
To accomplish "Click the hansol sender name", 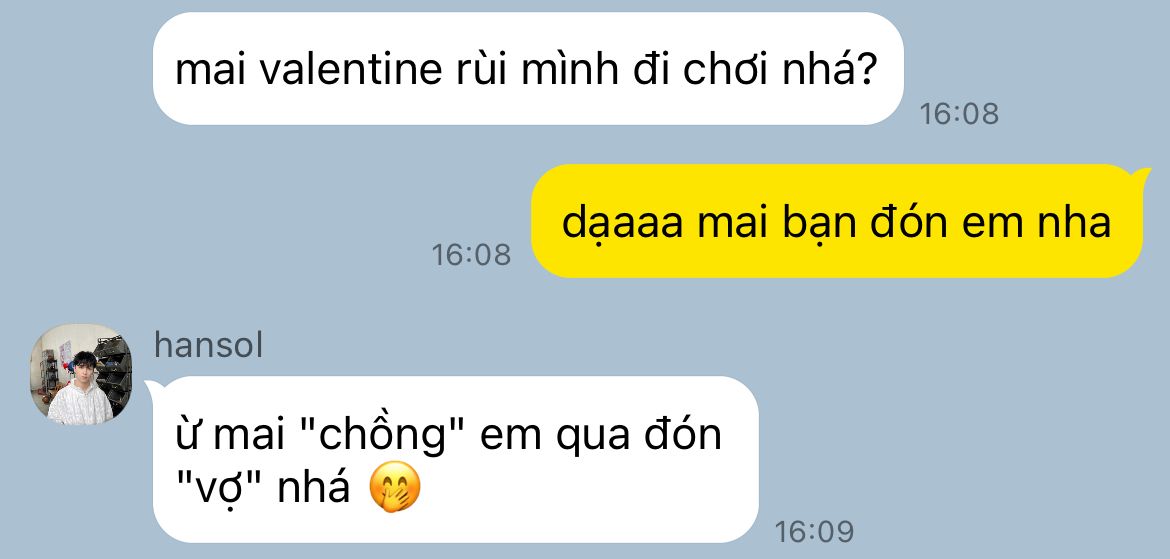I will point(208,346).
